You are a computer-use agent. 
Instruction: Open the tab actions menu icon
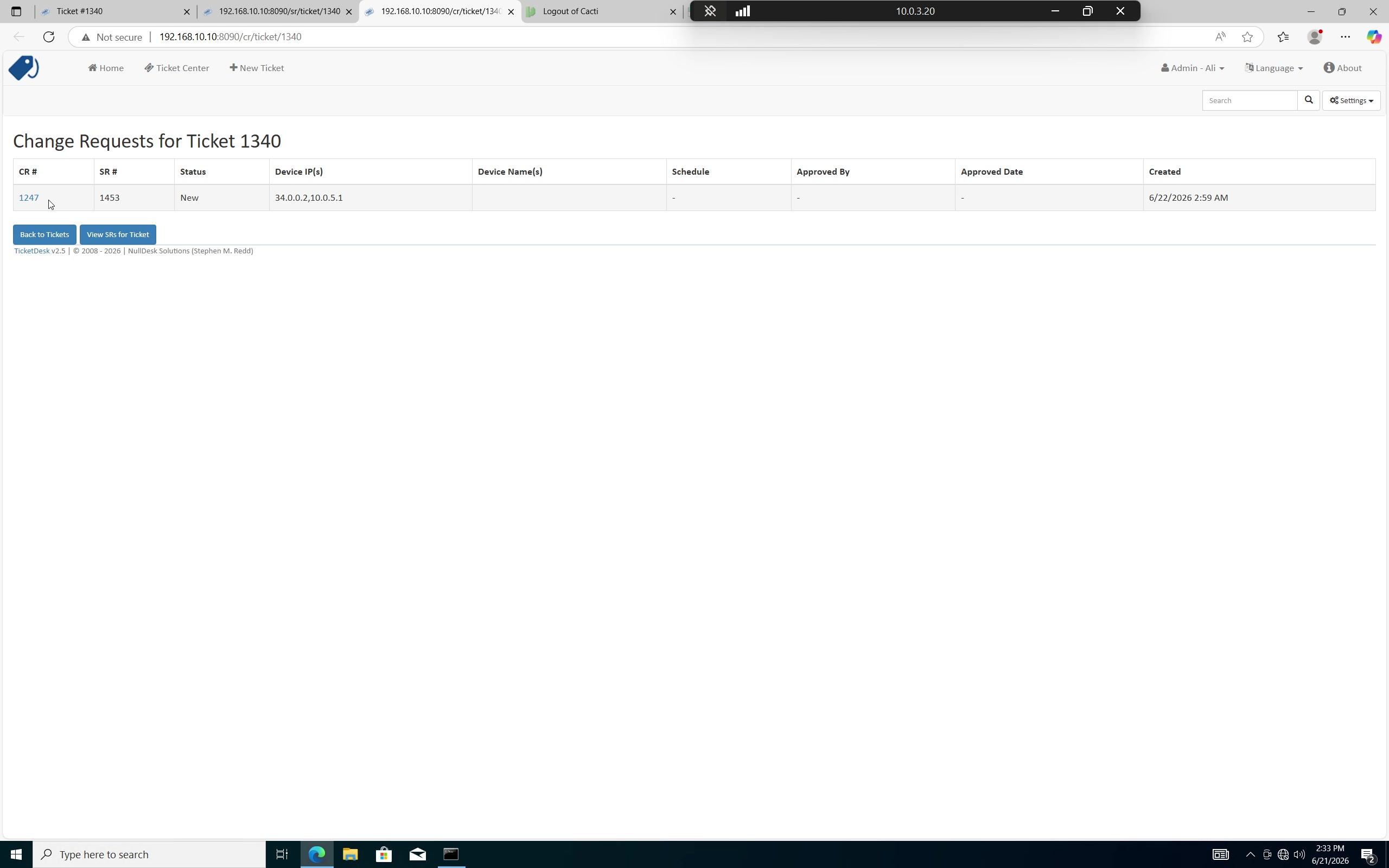tap(16, 11)
